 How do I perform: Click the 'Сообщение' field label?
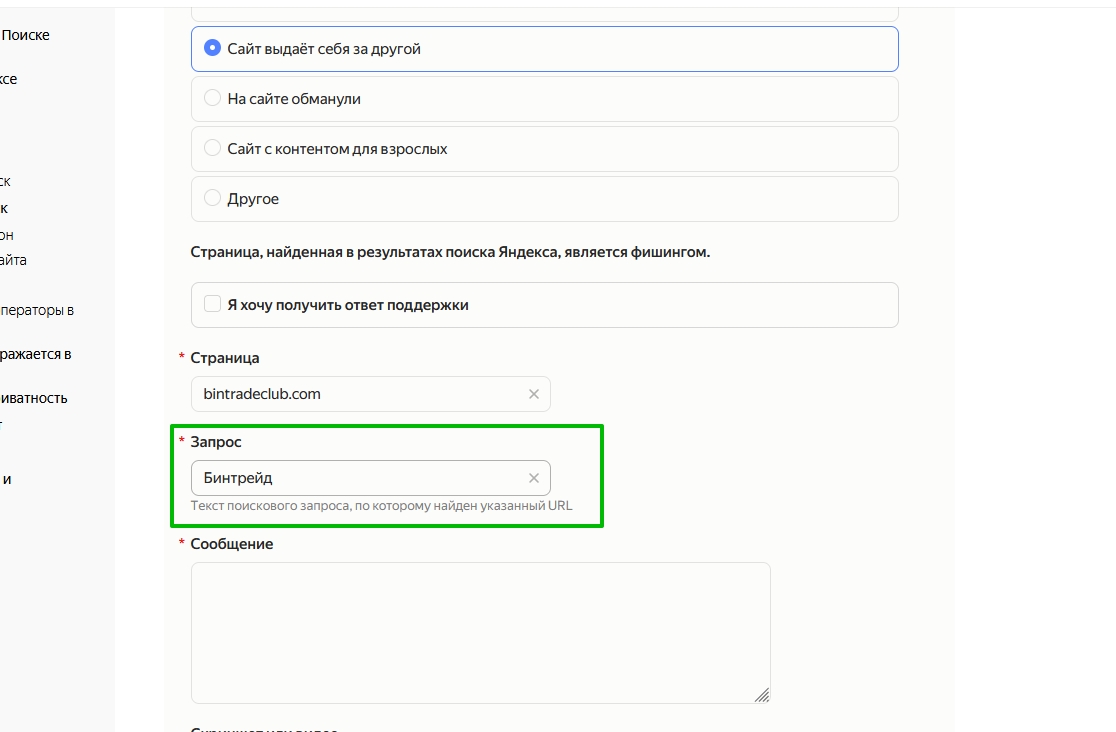coord(231,544)
